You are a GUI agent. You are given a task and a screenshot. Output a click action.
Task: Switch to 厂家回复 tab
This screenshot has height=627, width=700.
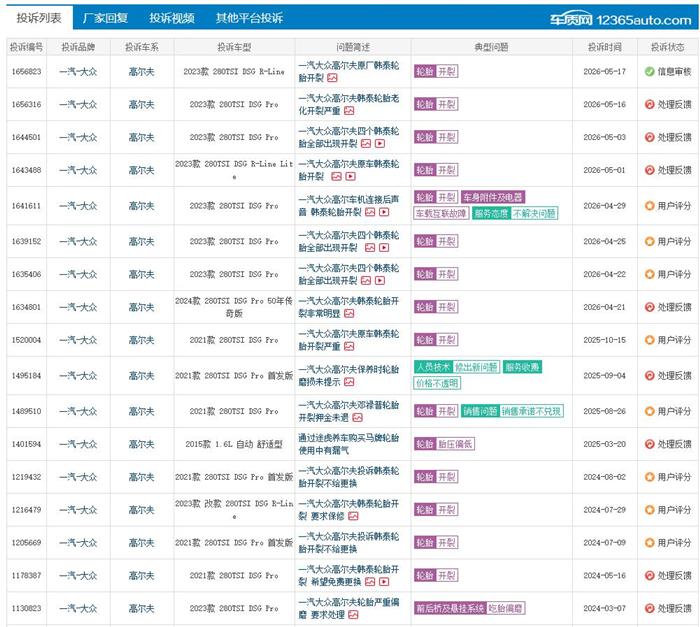coord(105,18)
